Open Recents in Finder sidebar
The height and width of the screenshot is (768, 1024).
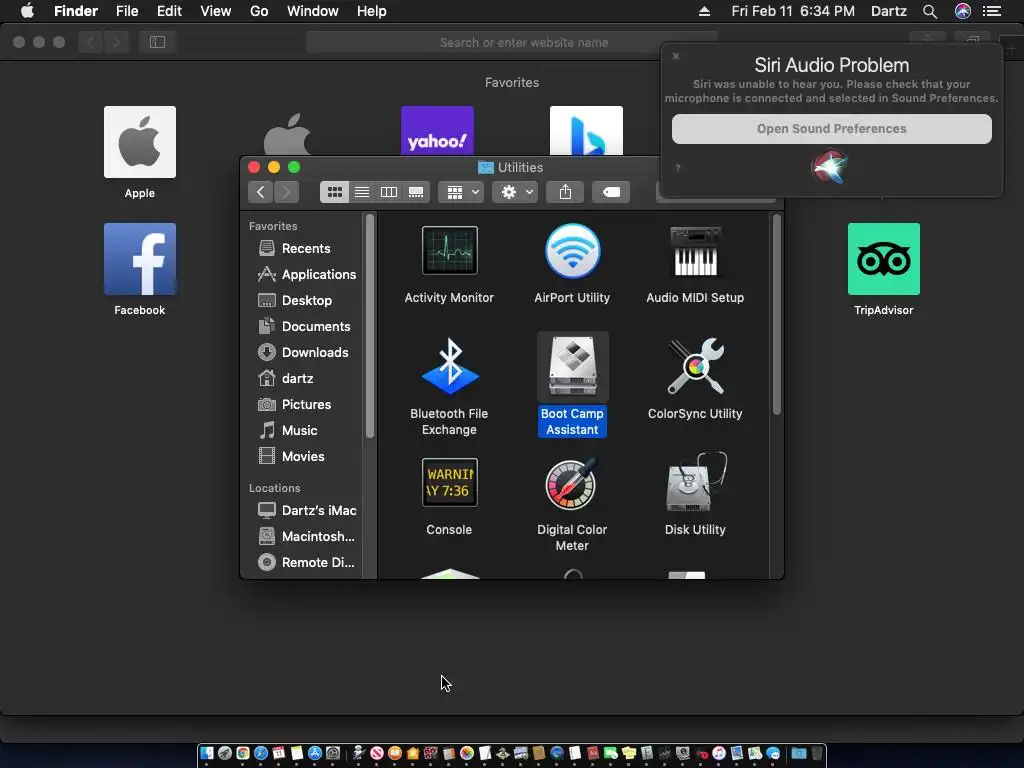(x=306, y=248)
